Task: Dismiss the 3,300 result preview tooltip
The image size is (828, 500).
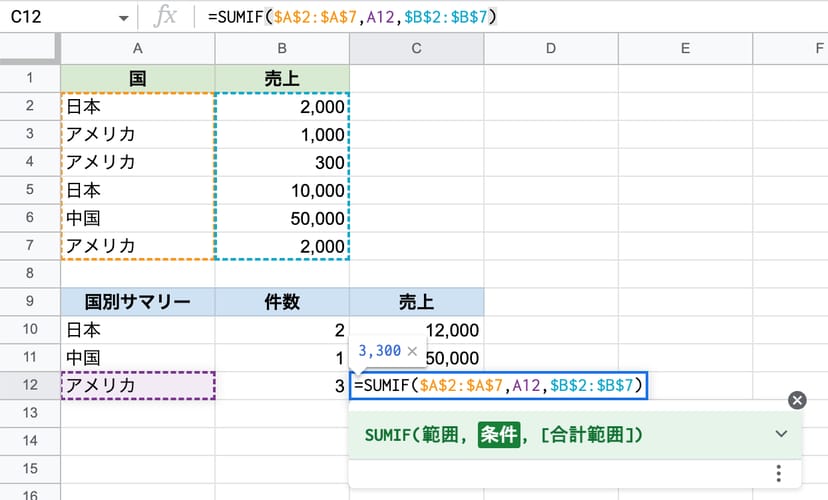Action: point(412,351)
